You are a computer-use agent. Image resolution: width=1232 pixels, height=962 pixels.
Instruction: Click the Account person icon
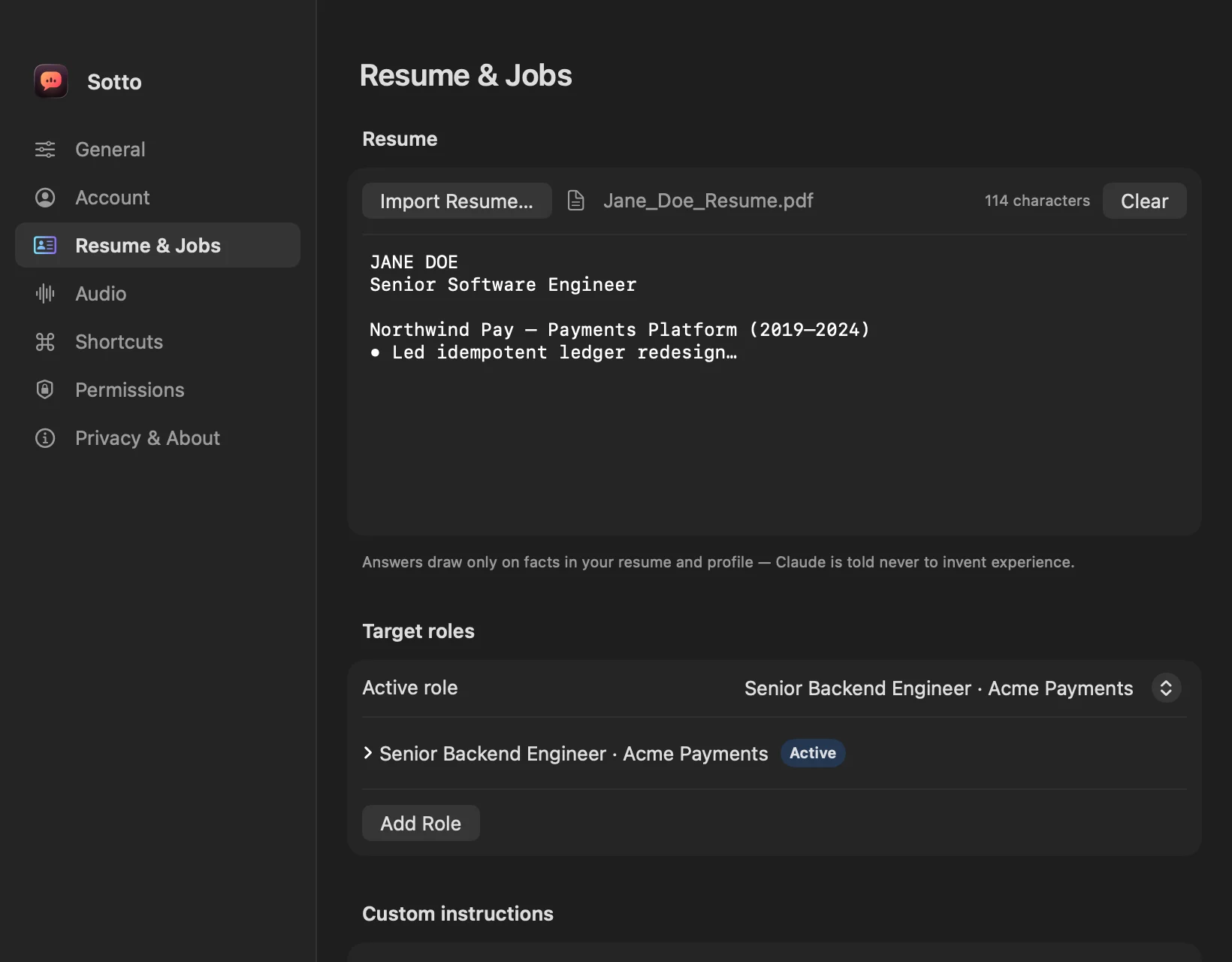pyautogui.click(x=45, y=198)
